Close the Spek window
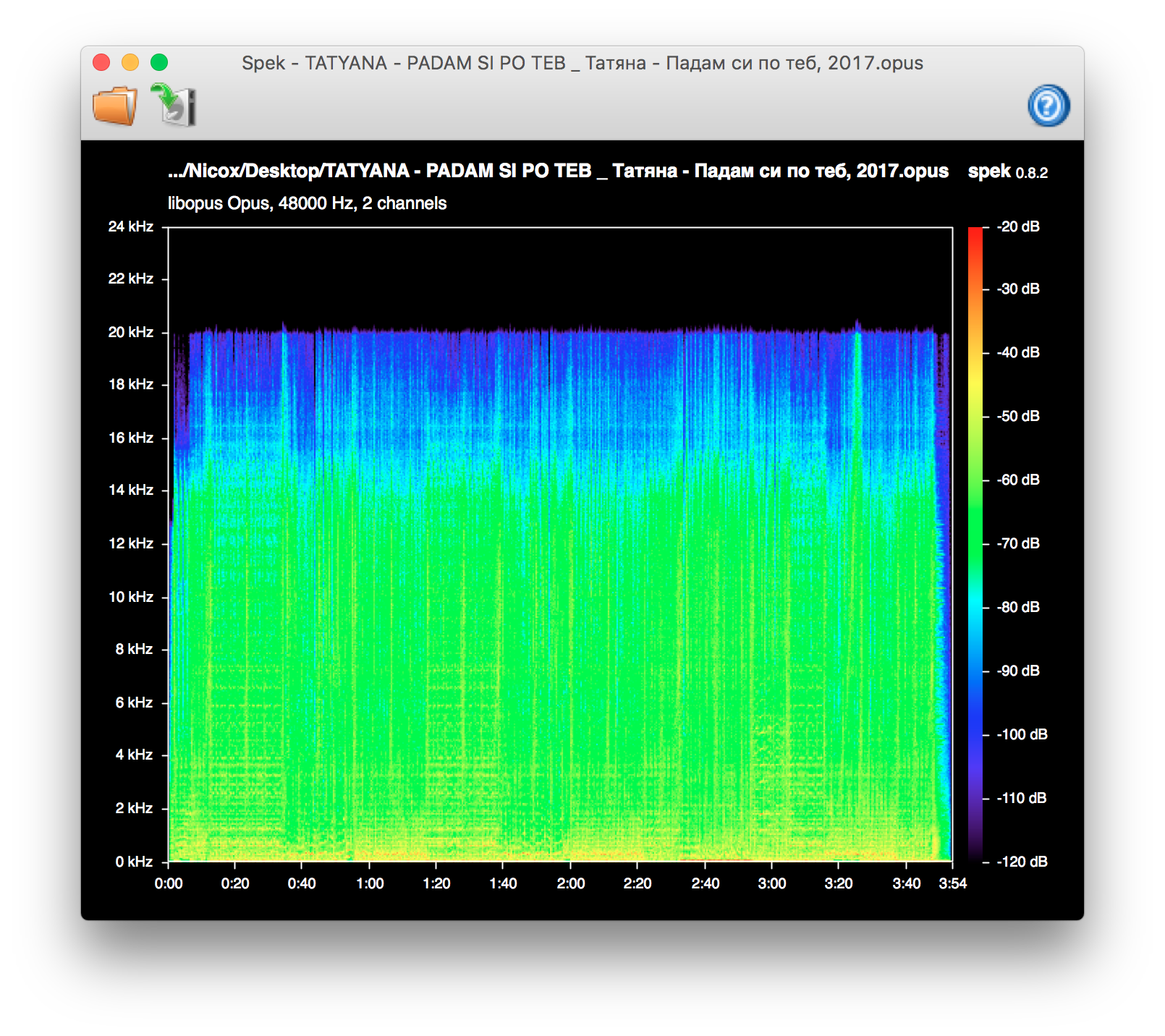 101,63
